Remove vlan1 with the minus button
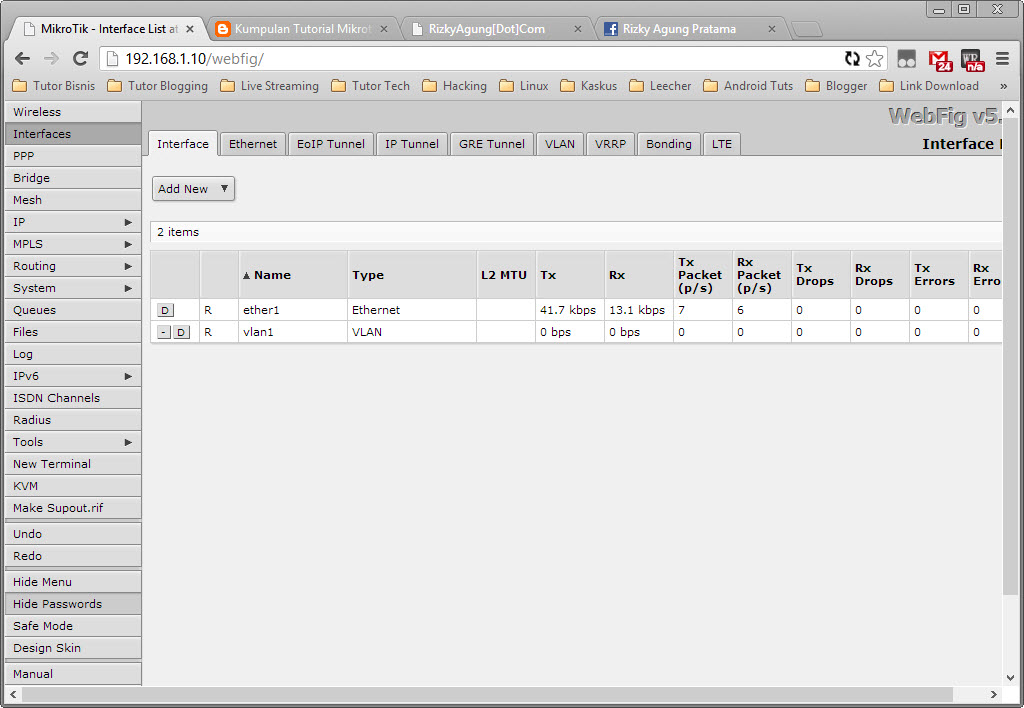The width and height of the screenshot is (1024, 708). point(164,332)
